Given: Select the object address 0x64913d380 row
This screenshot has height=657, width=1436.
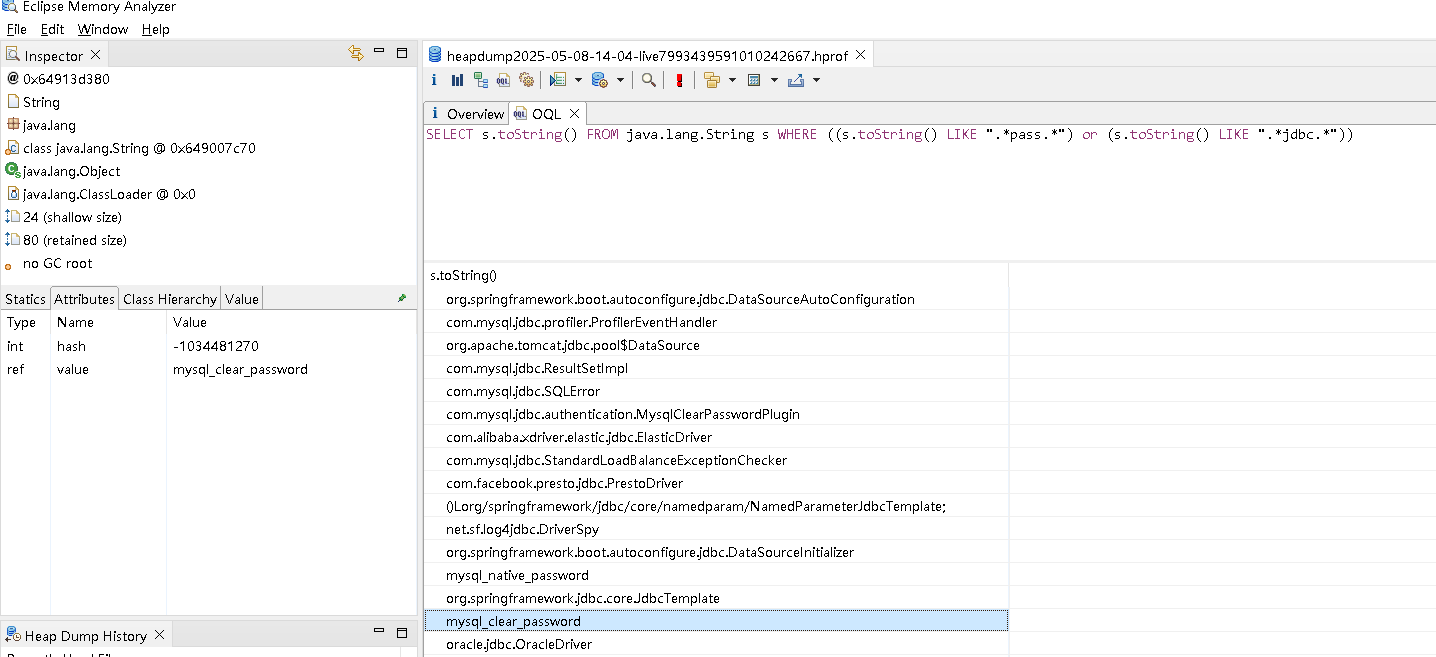Looking at the screenshot, I should click(208, 79).
